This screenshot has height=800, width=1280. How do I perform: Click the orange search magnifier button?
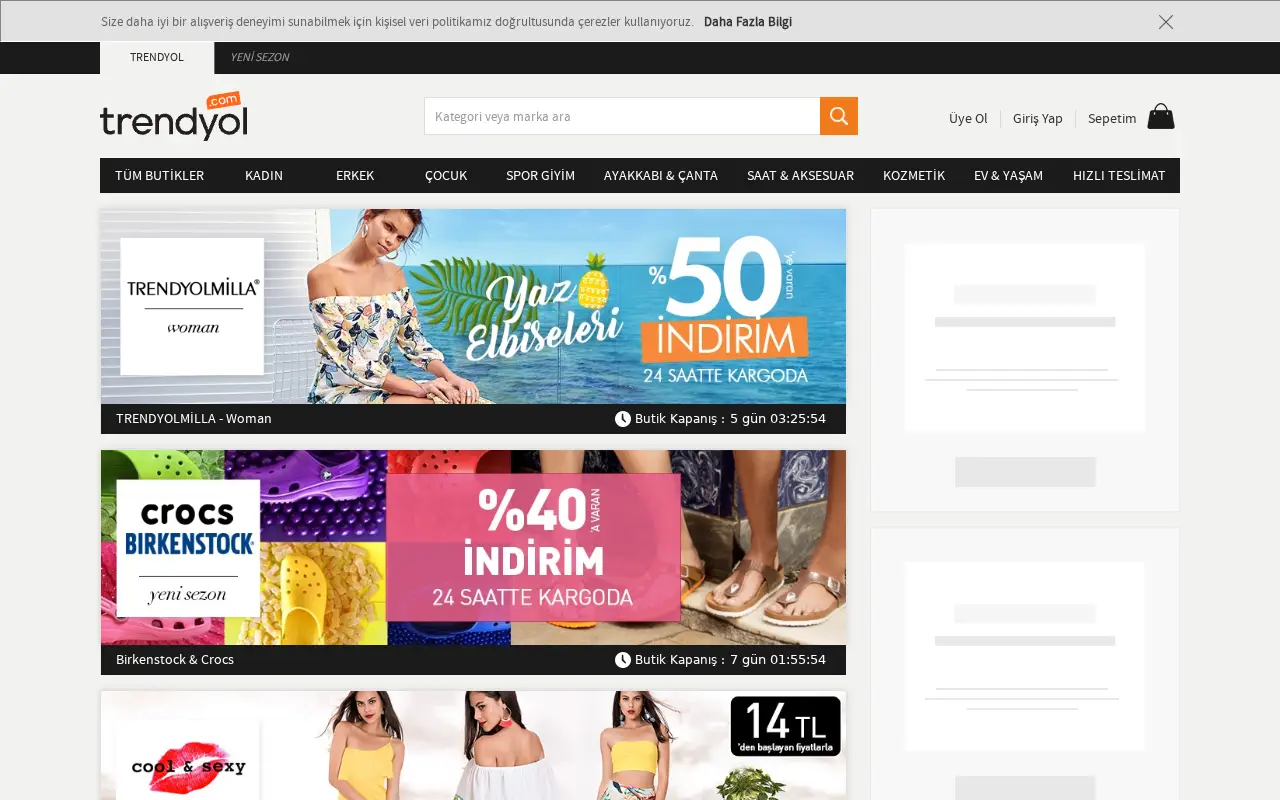point(839,116)
